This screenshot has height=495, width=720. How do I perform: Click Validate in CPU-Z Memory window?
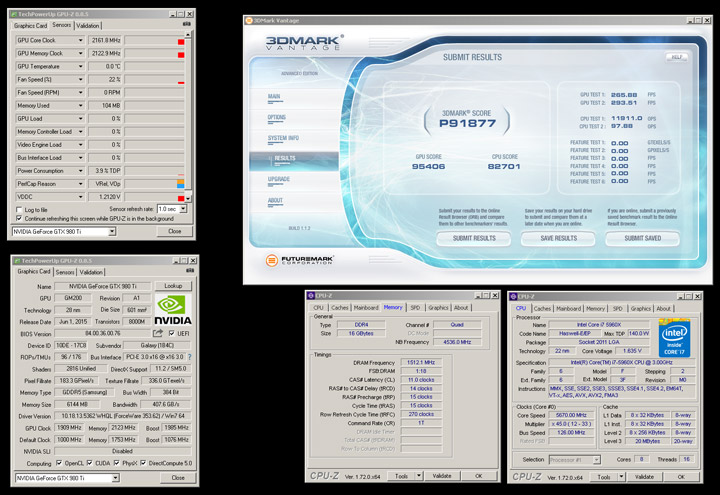tap(442, 476)
